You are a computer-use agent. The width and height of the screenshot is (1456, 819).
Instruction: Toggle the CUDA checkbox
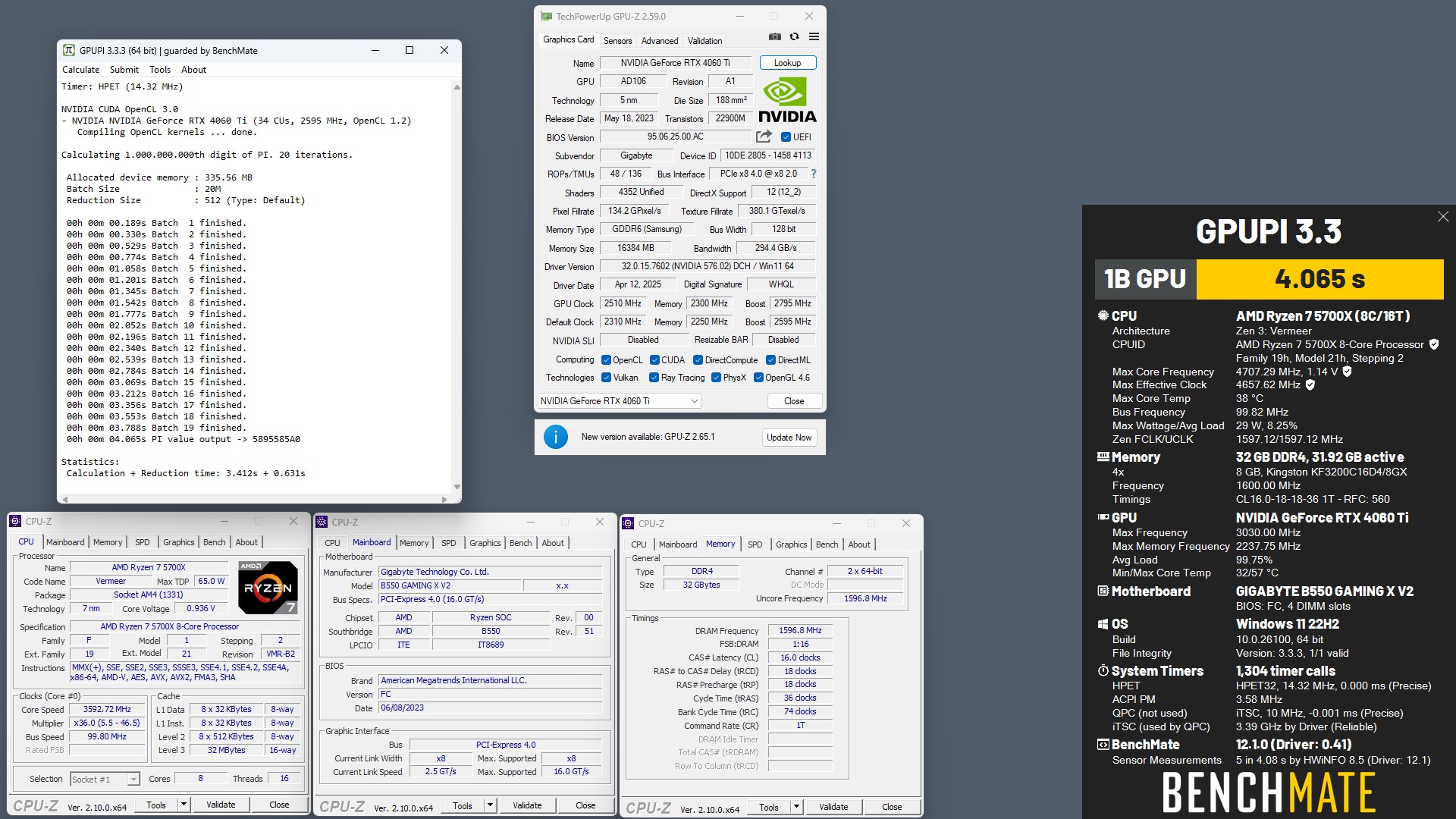click(654, 360)
